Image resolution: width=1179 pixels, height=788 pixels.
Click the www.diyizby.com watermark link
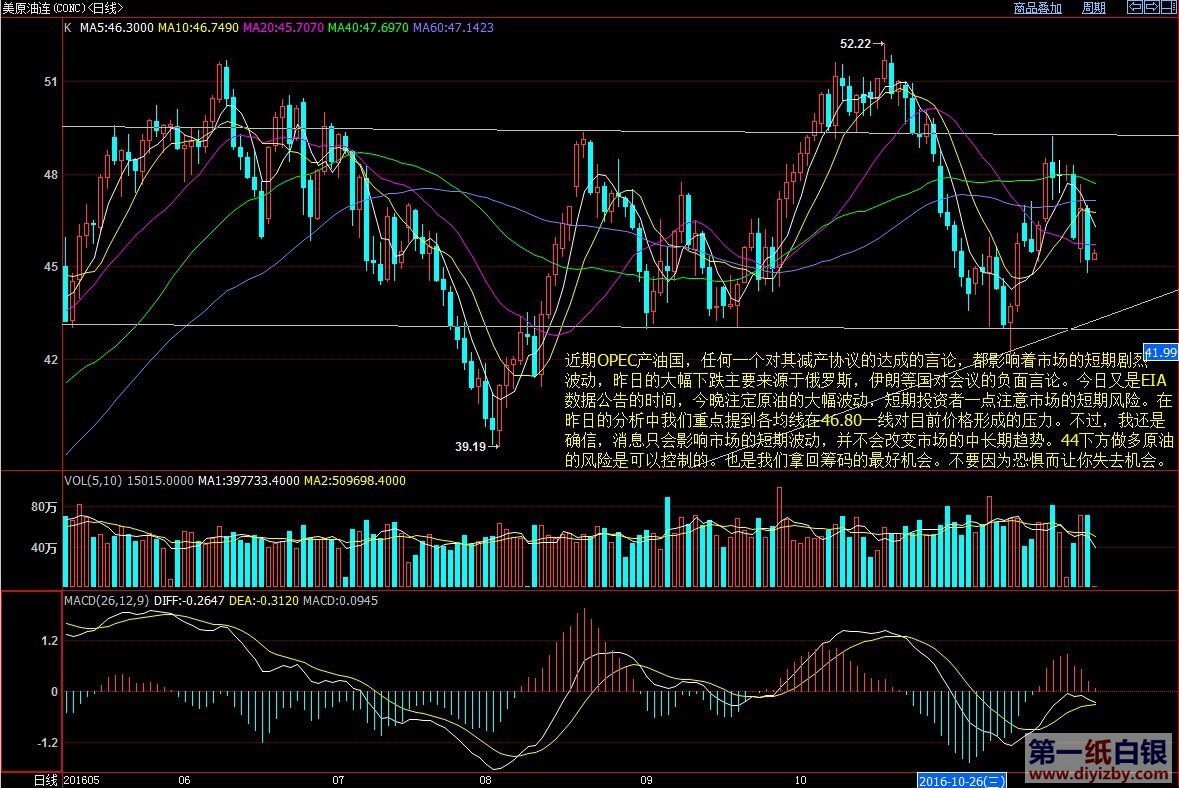[1098, 773]
